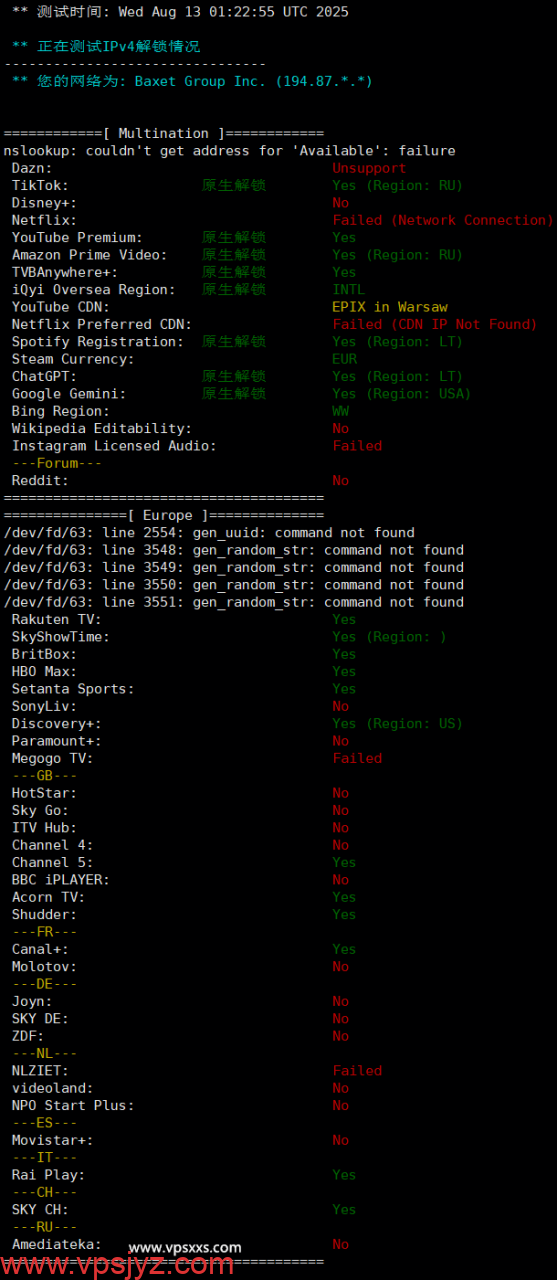Click the 'WW' Bing Region value
557x1280 pixels.
point(341,411)
